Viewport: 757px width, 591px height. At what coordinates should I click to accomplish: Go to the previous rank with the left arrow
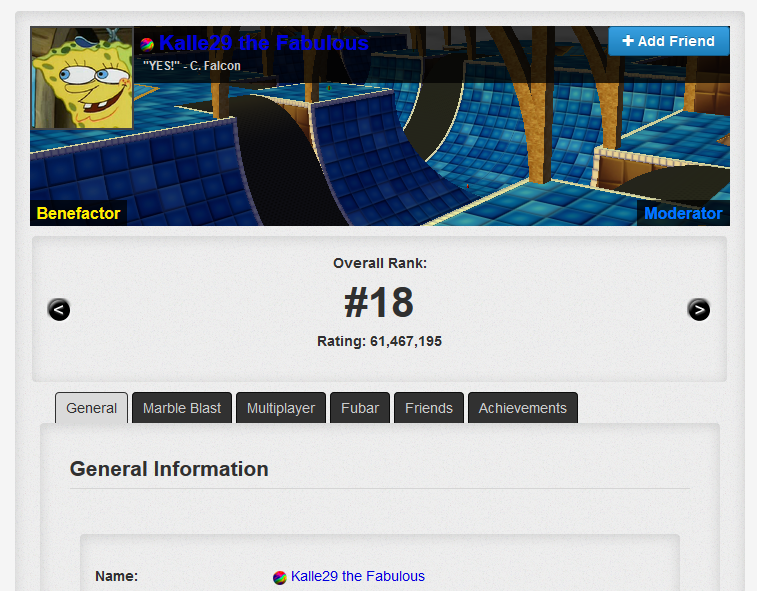click(59, 310)
